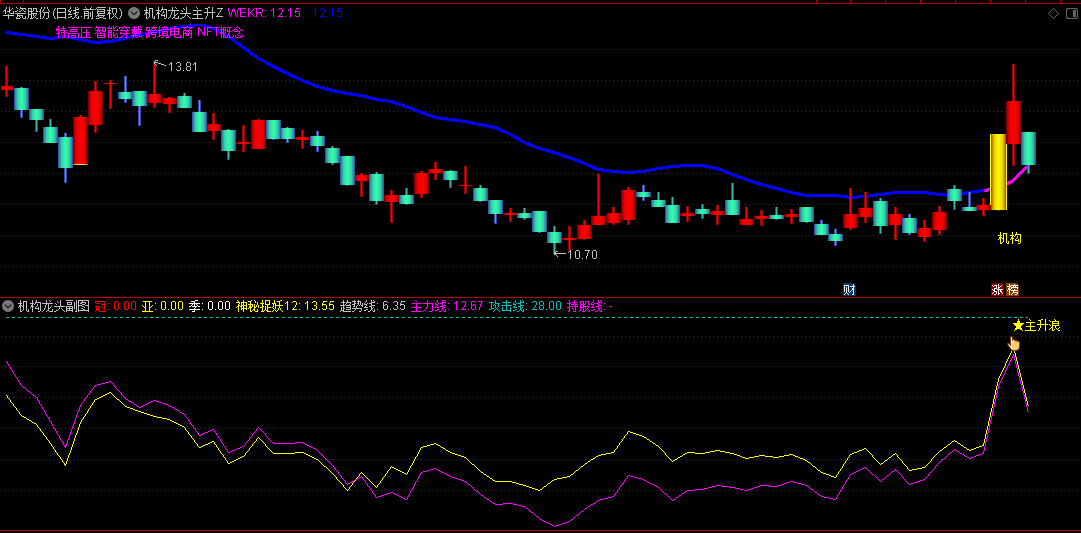This screenshot has height=533, width=1081.
Task: Click the 华瓷股份(日线.前复权) title
Action: click(x=63, y=13)
